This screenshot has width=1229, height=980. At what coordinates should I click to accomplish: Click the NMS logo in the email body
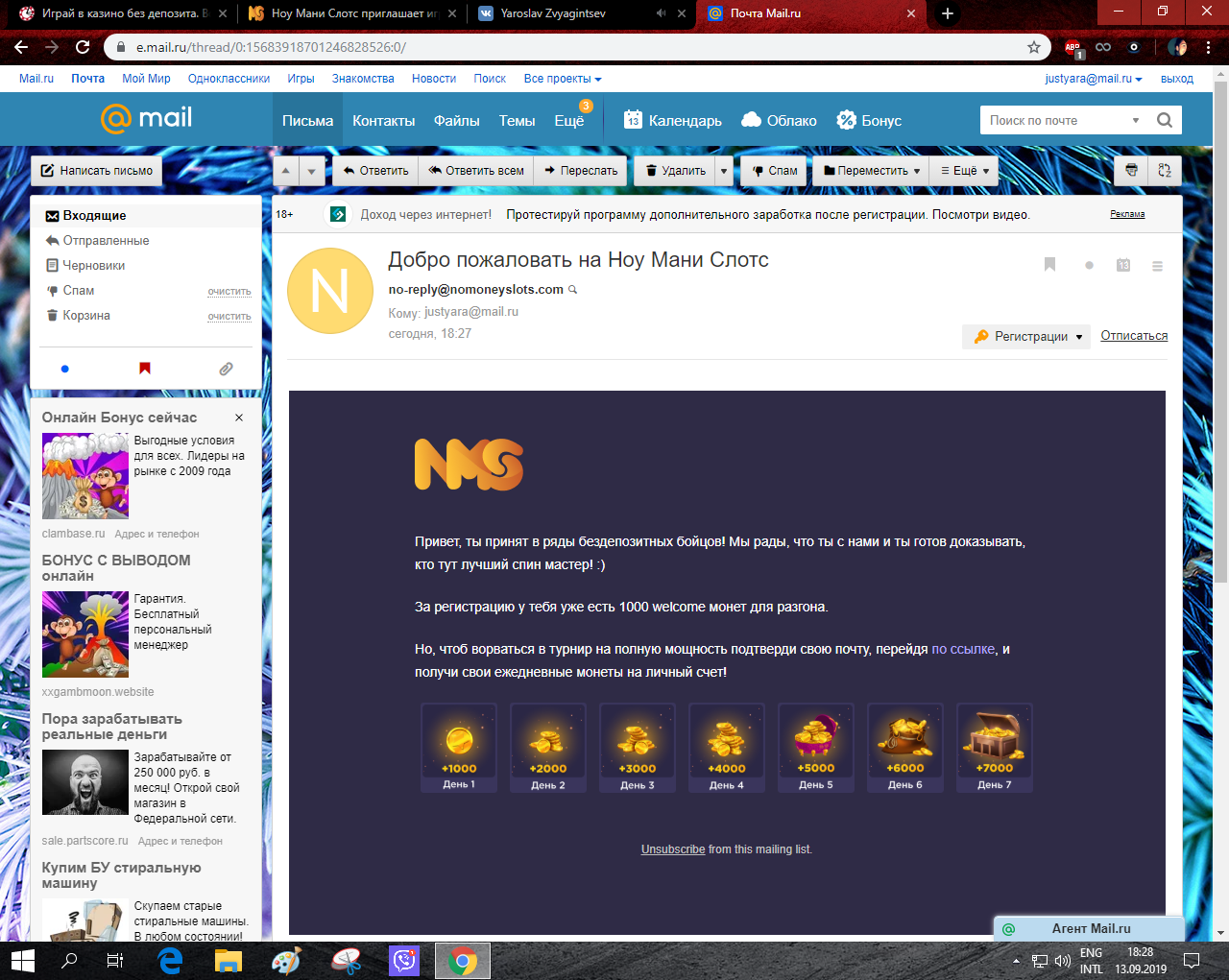click(469, 465)
